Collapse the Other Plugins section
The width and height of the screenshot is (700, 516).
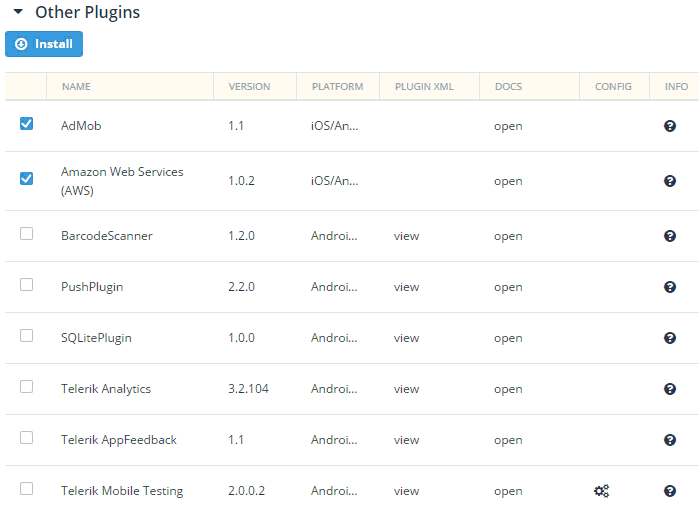tap(18, 12)
